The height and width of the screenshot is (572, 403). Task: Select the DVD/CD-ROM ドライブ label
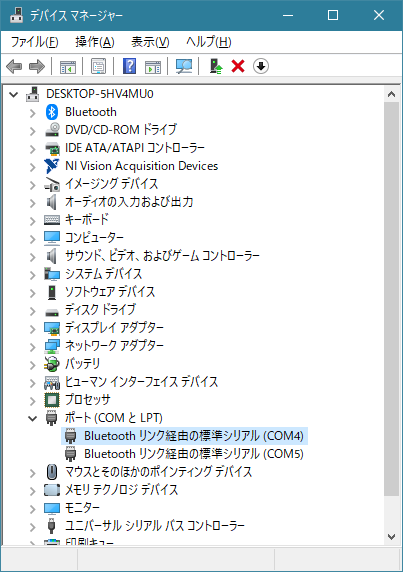(120, 130)
